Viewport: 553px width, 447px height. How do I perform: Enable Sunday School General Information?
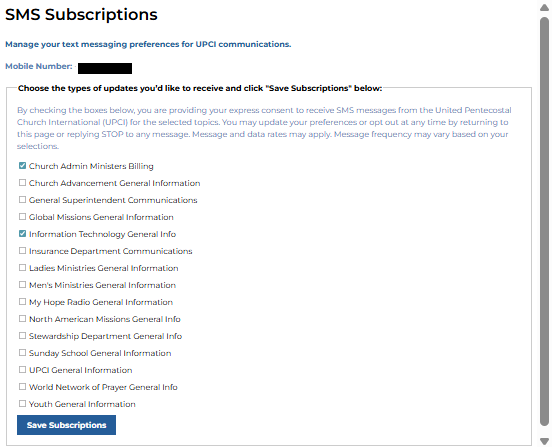click(22, 352)
